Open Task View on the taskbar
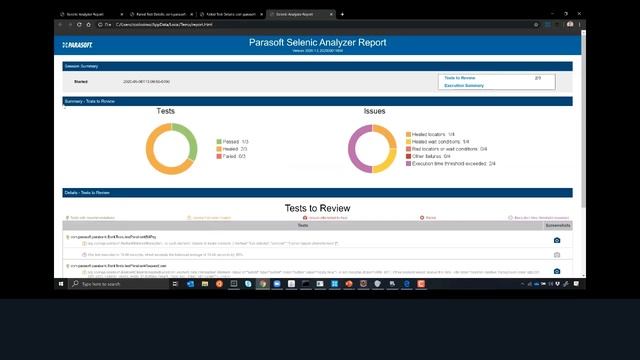The width and height of the screenshot is (640, 360). coord(175,284)
